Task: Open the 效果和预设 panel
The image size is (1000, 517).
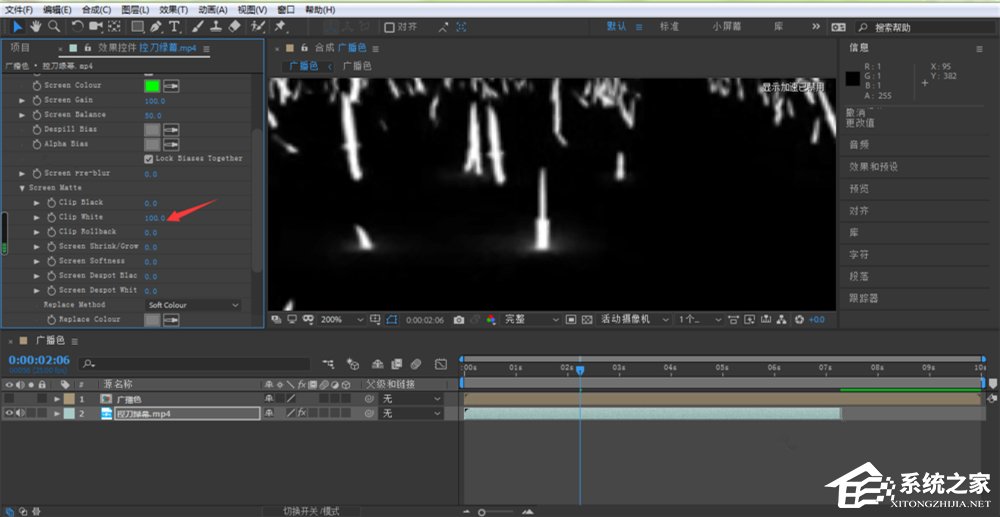Action: pyautogui.click(x=873, y=167)
